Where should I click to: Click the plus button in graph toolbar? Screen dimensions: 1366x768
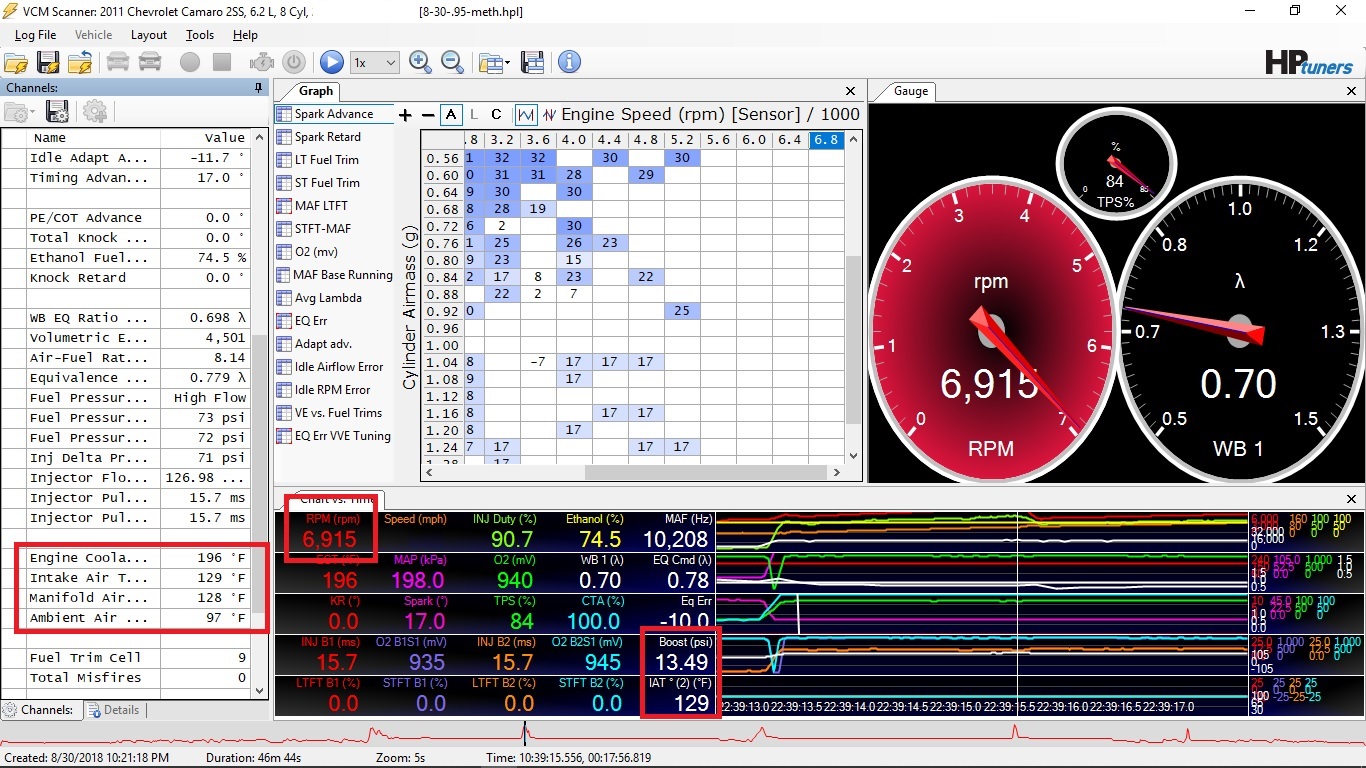[405, 115]
